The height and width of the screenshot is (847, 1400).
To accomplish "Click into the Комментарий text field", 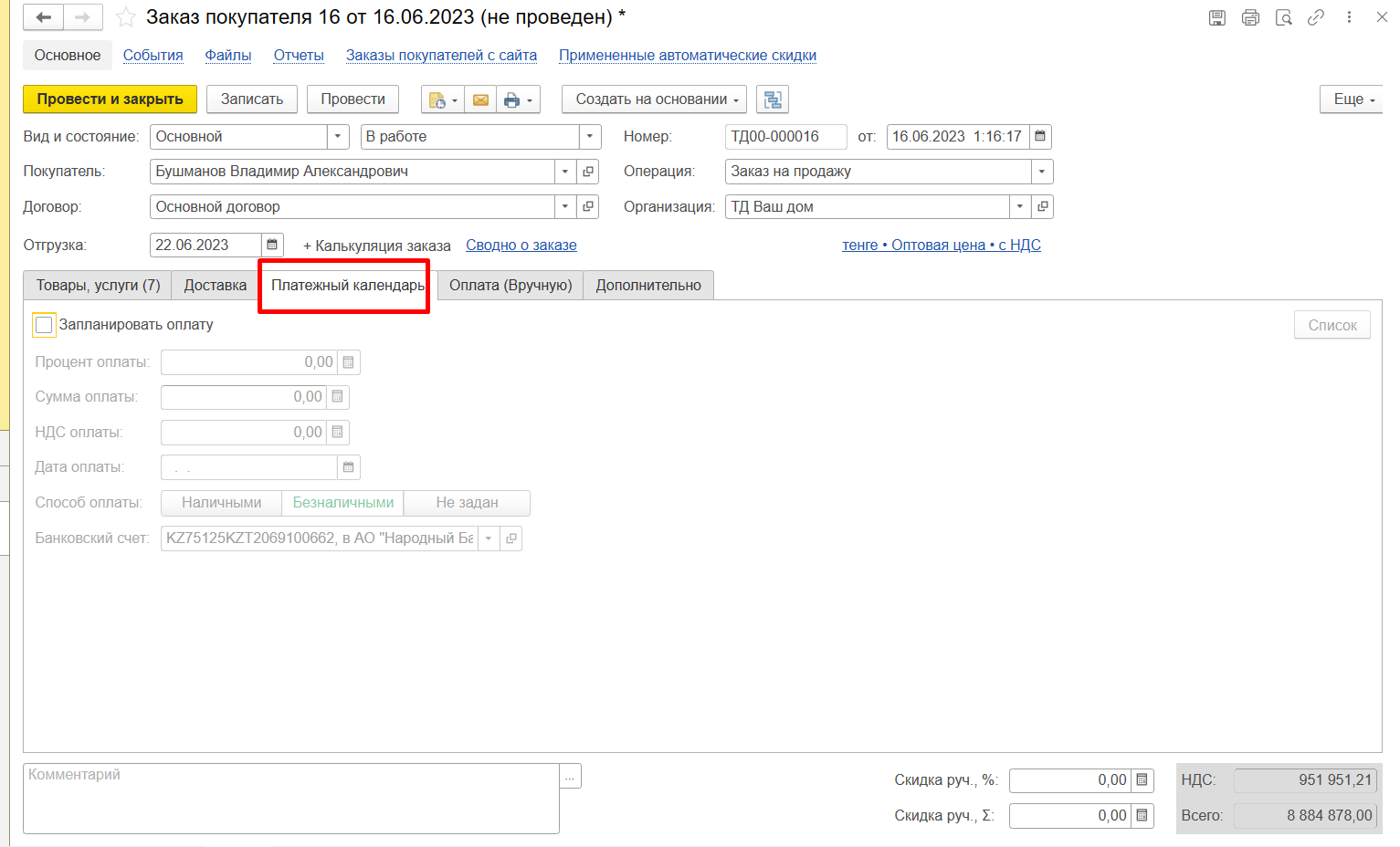I will 290,799.
